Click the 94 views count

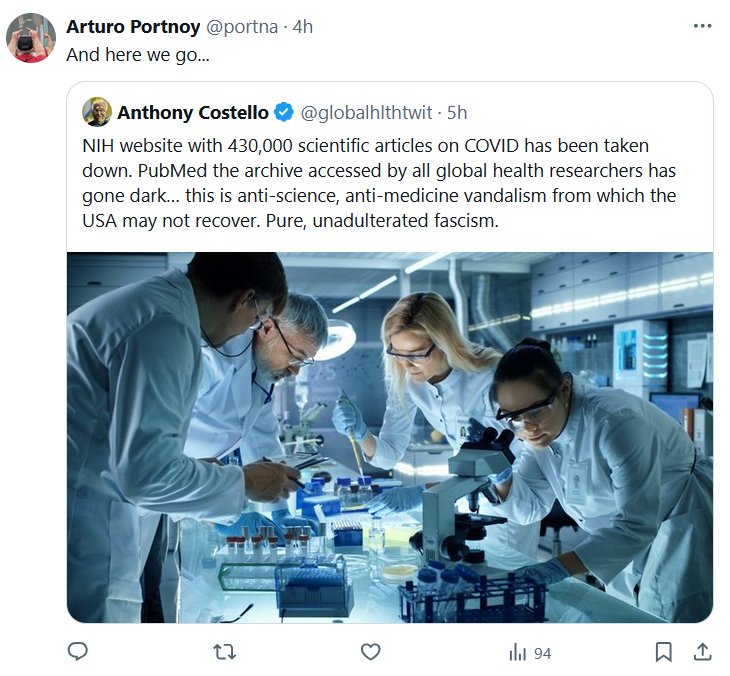click(542, 653)
